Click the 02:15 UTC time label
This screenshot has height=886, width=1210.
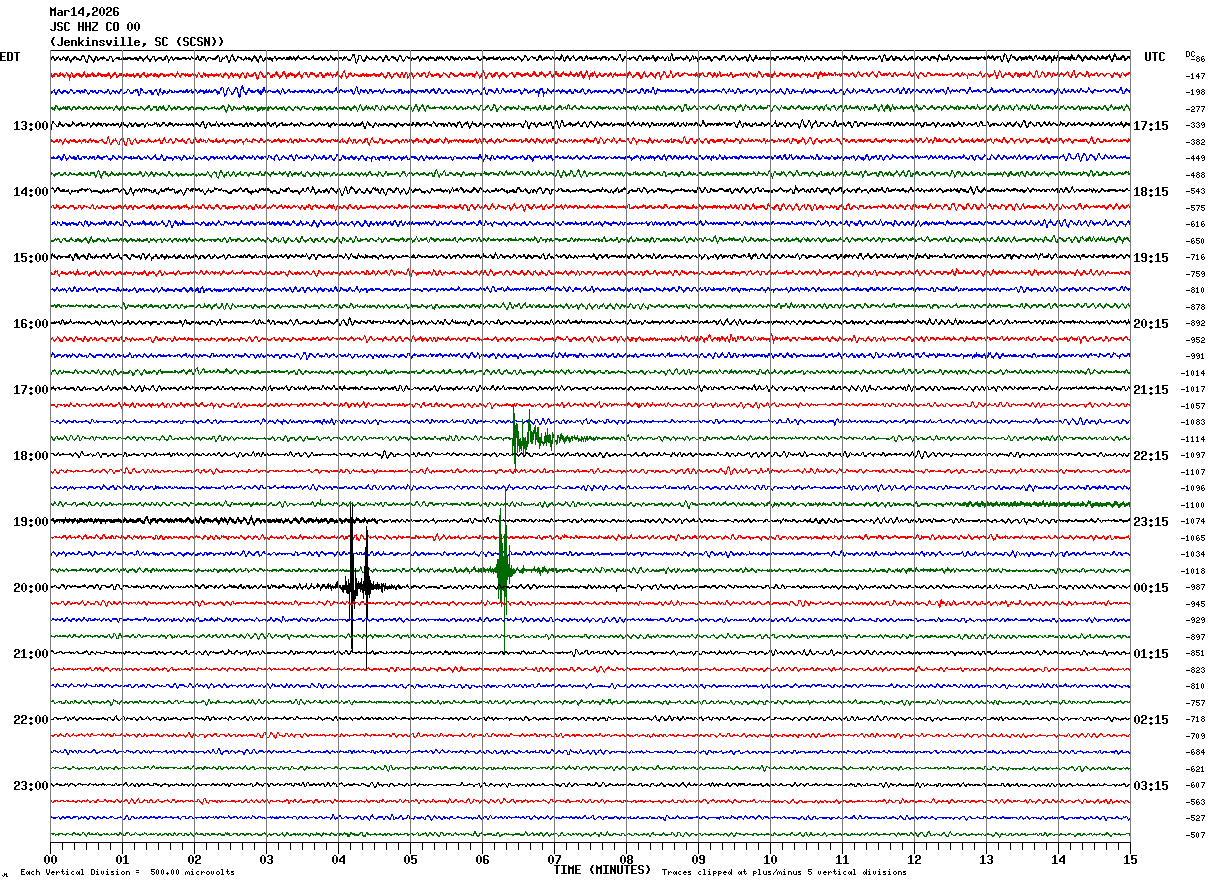1151,720
